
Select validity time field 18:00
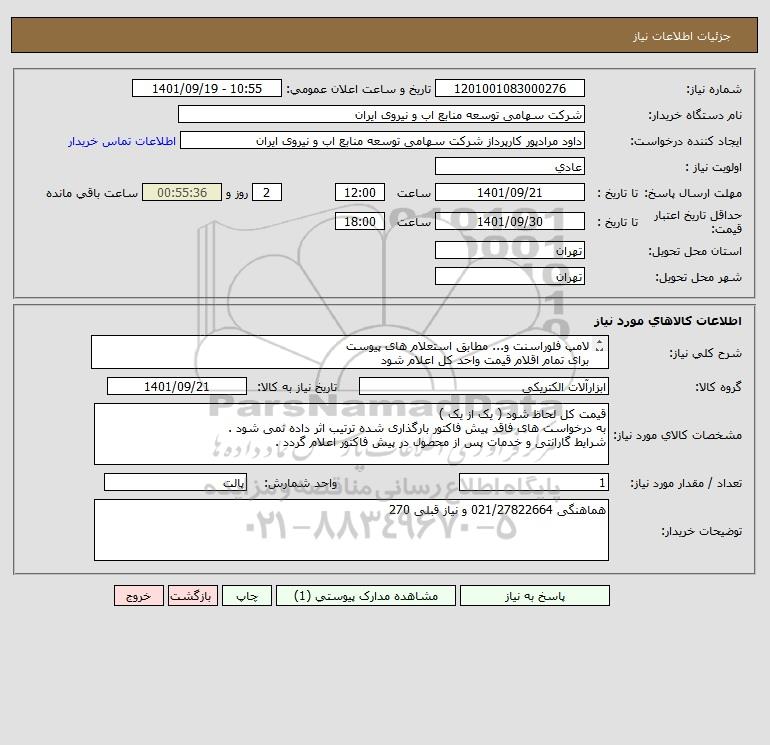coord(359,221)
